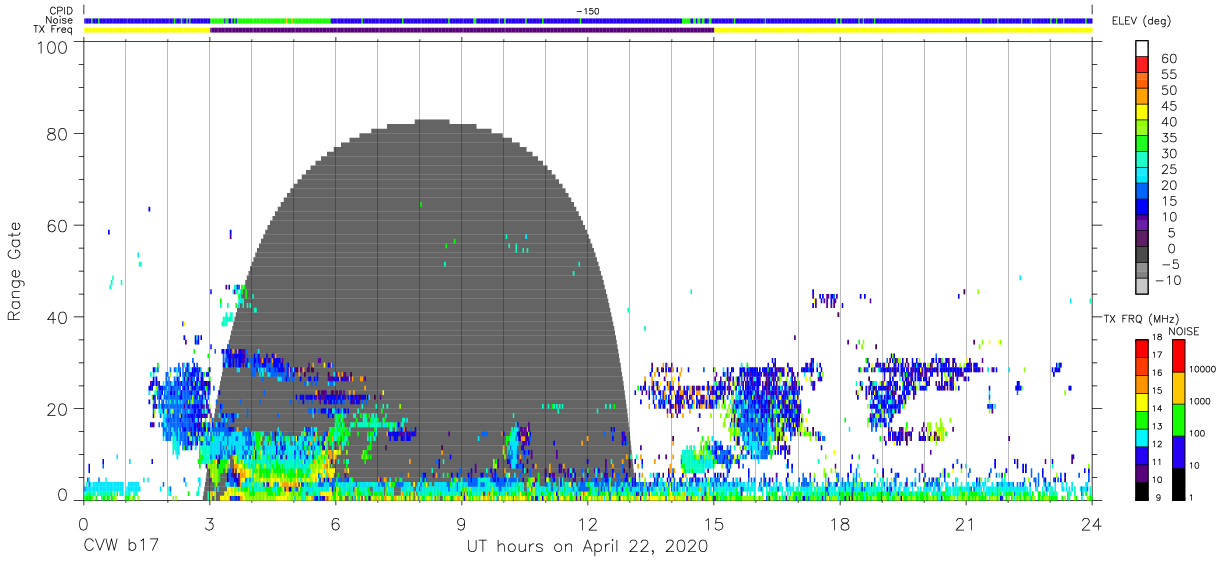Click the 3 hour tick label on time axis

[209, 524]
